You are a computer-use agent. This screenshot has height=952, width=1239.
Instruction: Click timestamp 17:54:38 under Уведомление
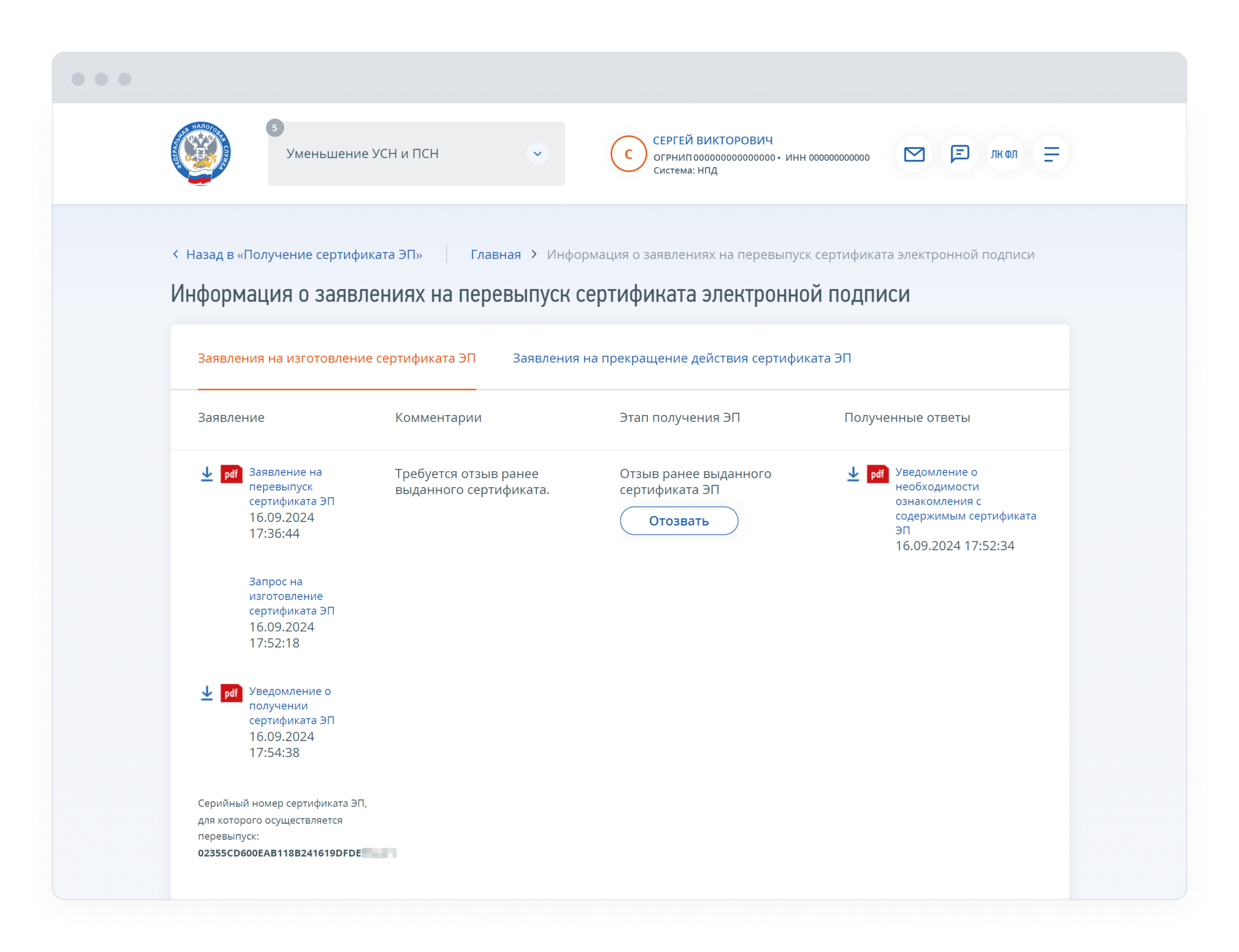coord(274,753)
